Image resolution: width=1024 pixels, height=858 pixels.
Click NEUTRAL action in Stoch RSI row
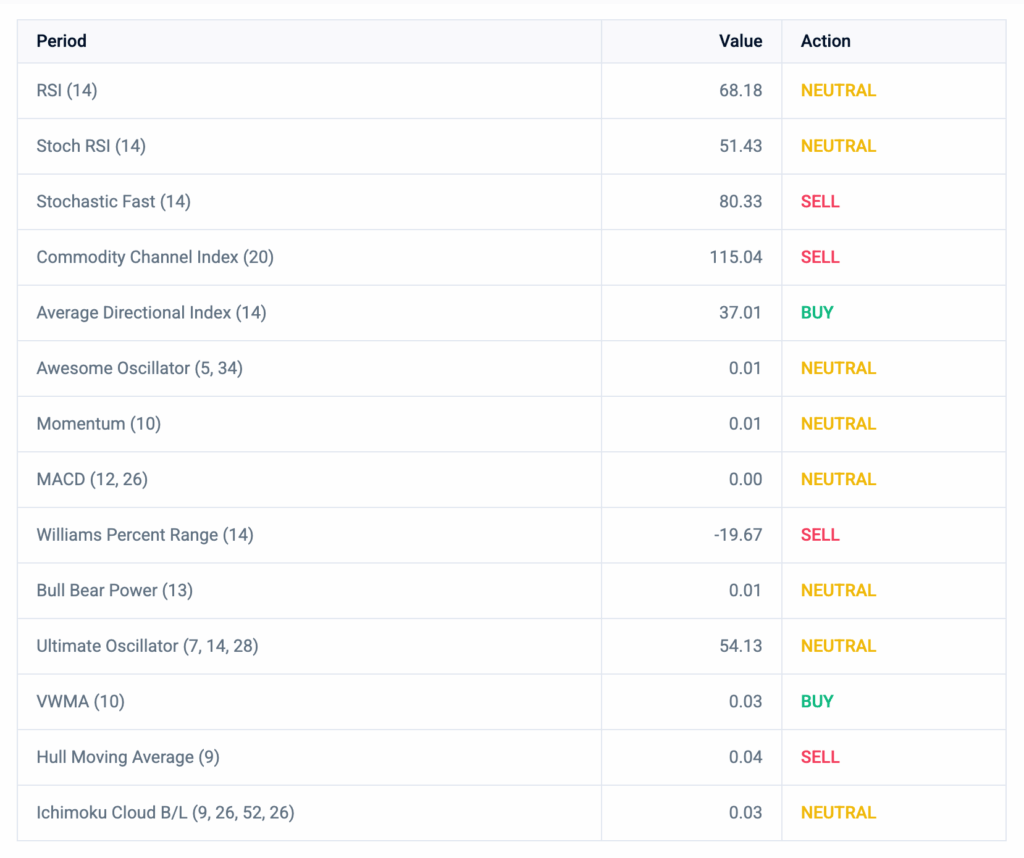click(839, 146)
